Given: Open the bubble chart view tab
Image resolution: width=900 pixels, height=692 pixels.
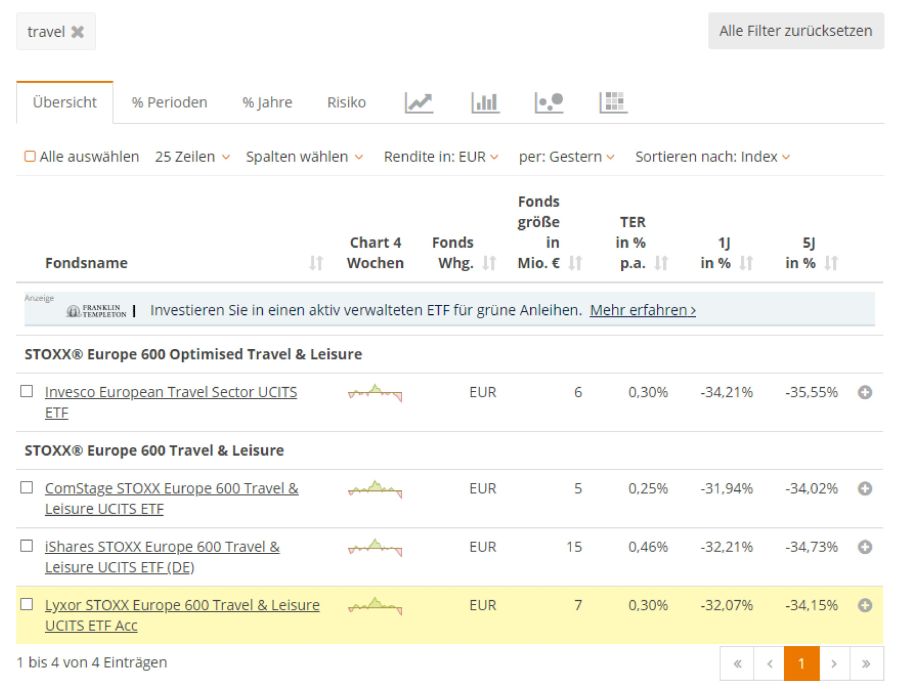Looking at the screenshot, I should [x=549, y=103].
